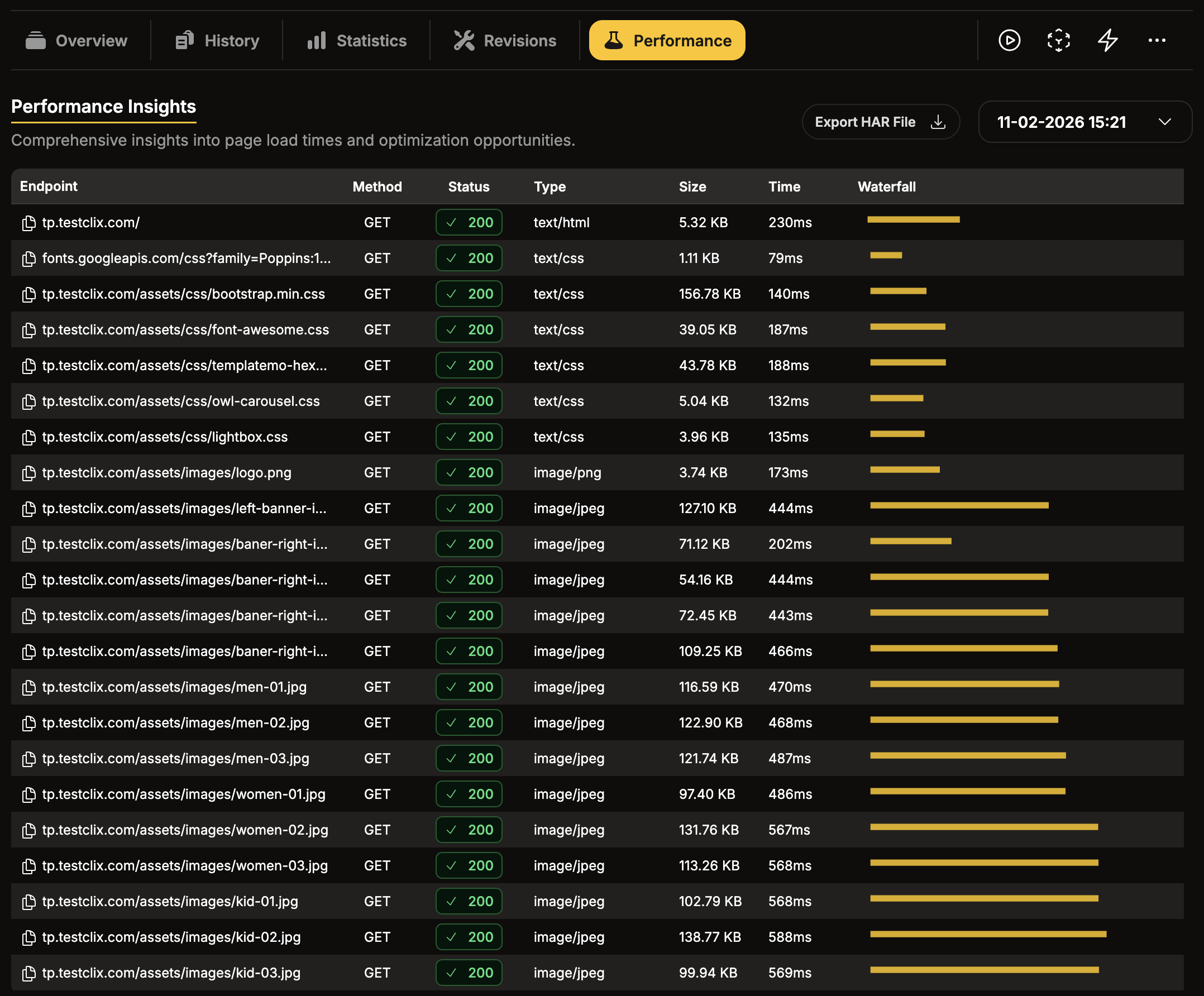Viewport: 1204px width, 996px height.
Task: Click the Performance Insights heading
Action: (104, 107)
